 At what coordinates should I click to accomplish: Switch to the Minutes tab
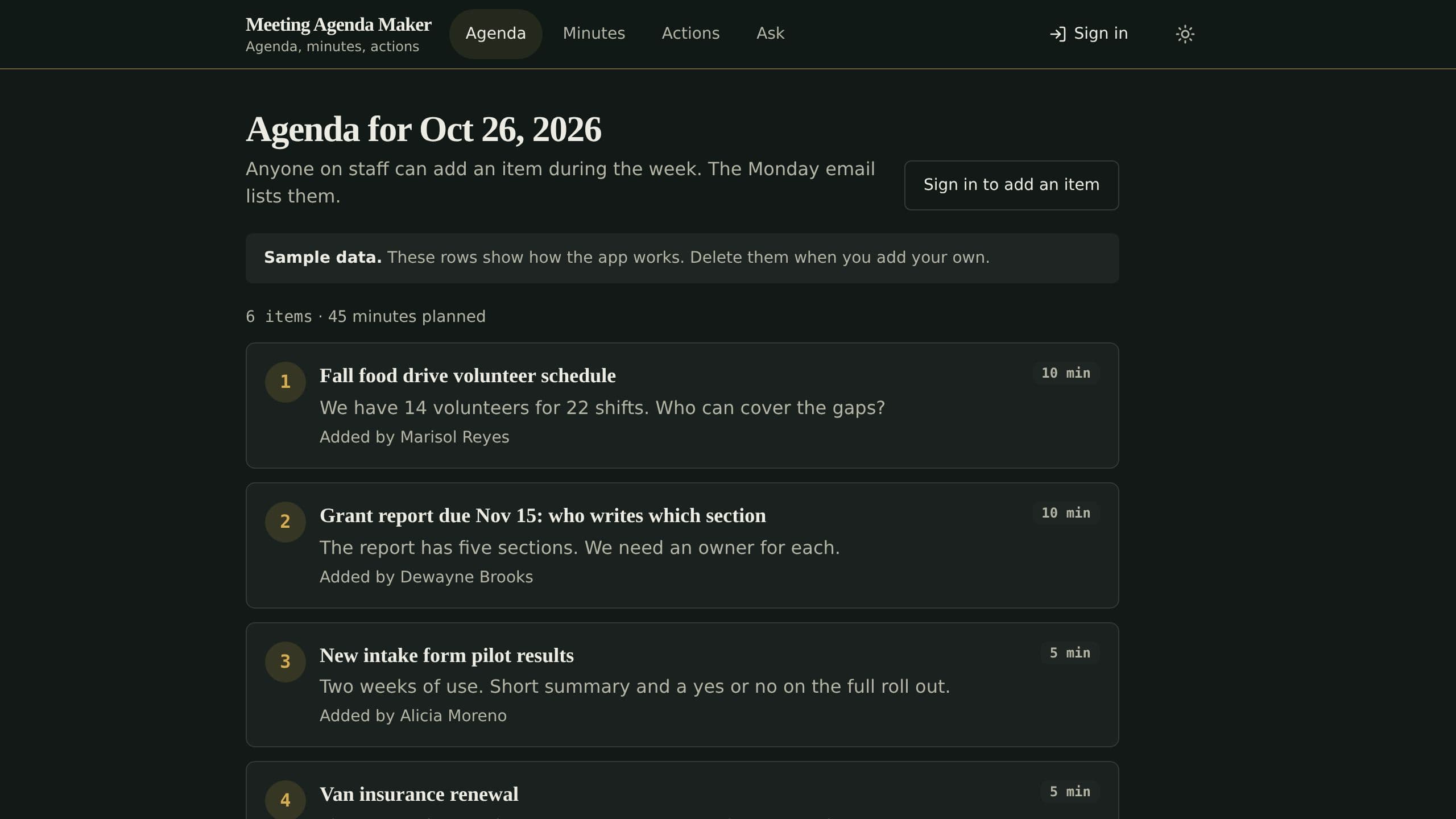click(594, 34)
